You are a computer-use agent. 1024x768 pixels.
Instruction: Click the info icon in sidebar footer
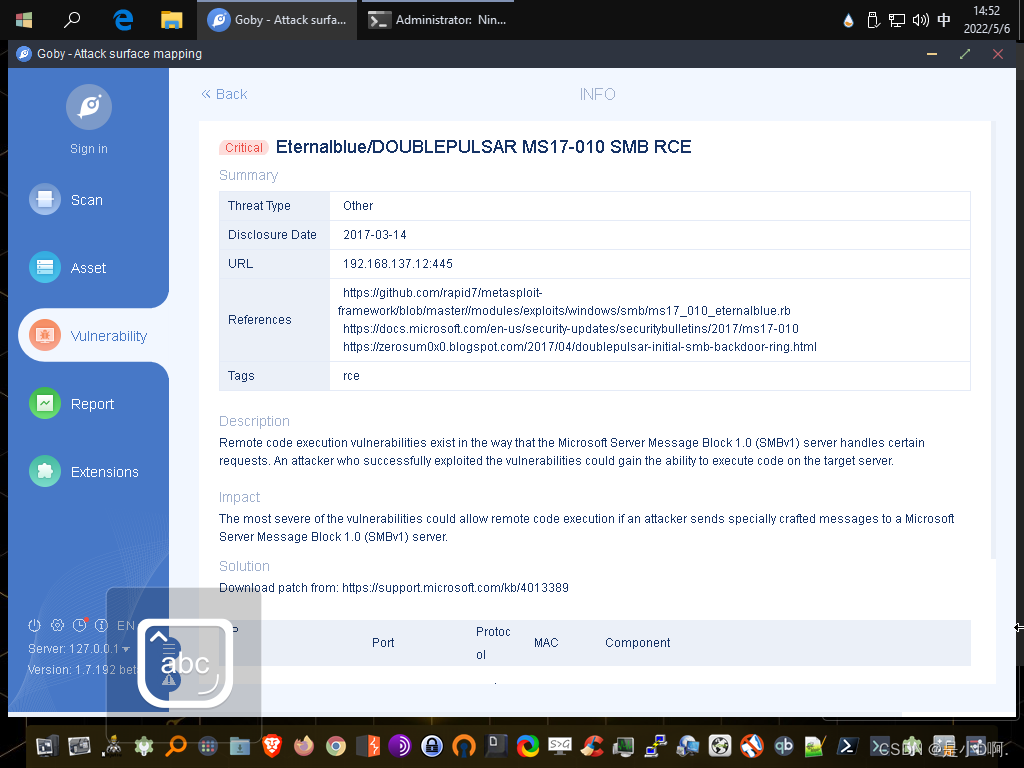(101, 625)
